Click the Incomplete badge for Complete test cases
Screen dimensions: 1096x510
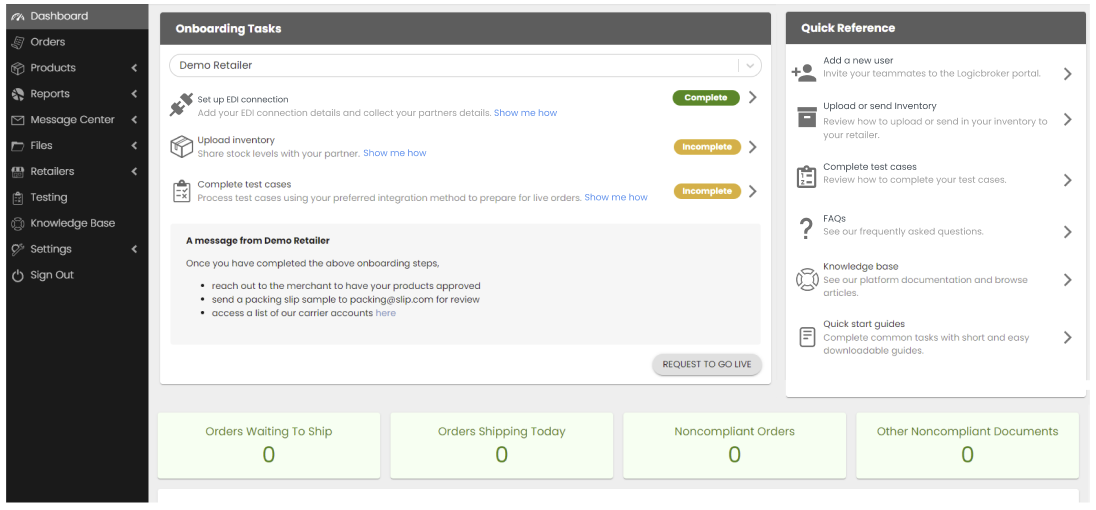coord(707,191)
